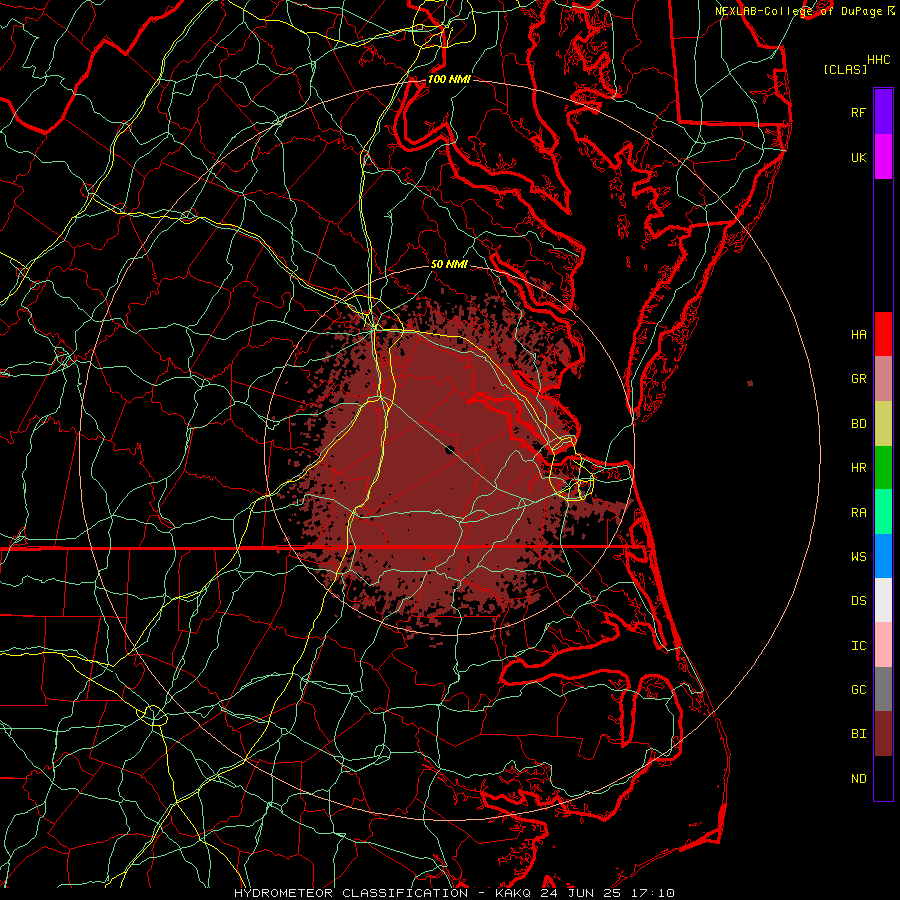This screenshot has width=900, height=900.
Task: Click the HHC product label
Action: [x=878, y=60]
